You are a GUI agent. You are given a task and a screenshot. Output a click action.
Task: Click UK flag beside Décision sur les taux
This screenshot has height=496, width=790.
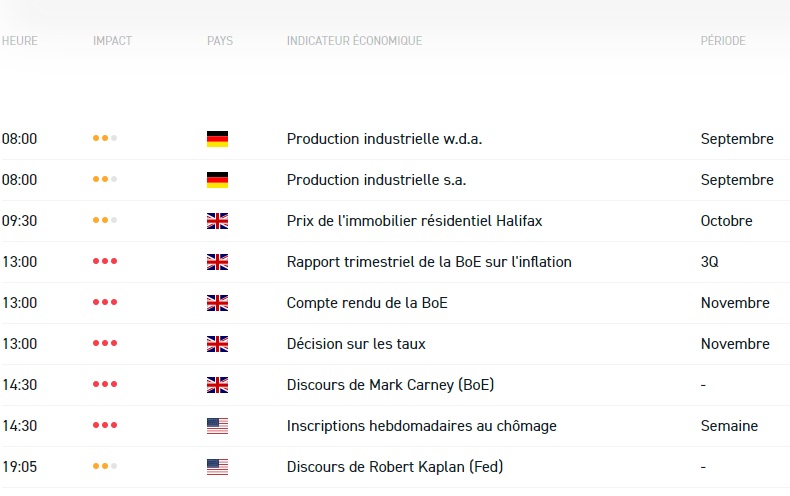coord(217,344)
